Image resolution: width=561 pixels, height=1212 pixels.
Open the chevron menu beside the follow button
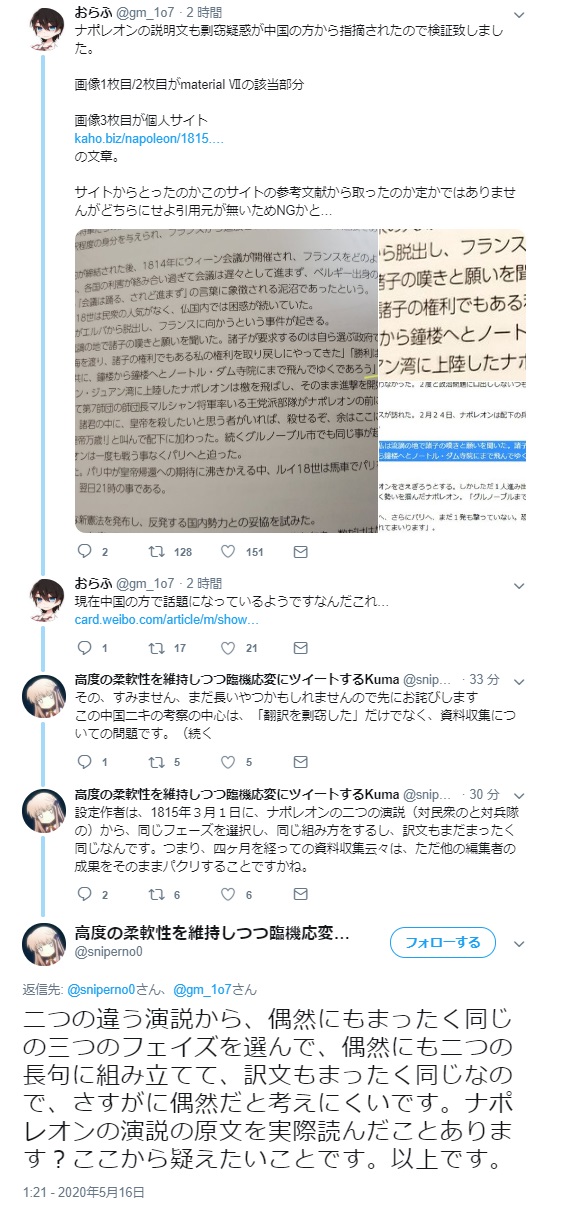tap(517, 943)
